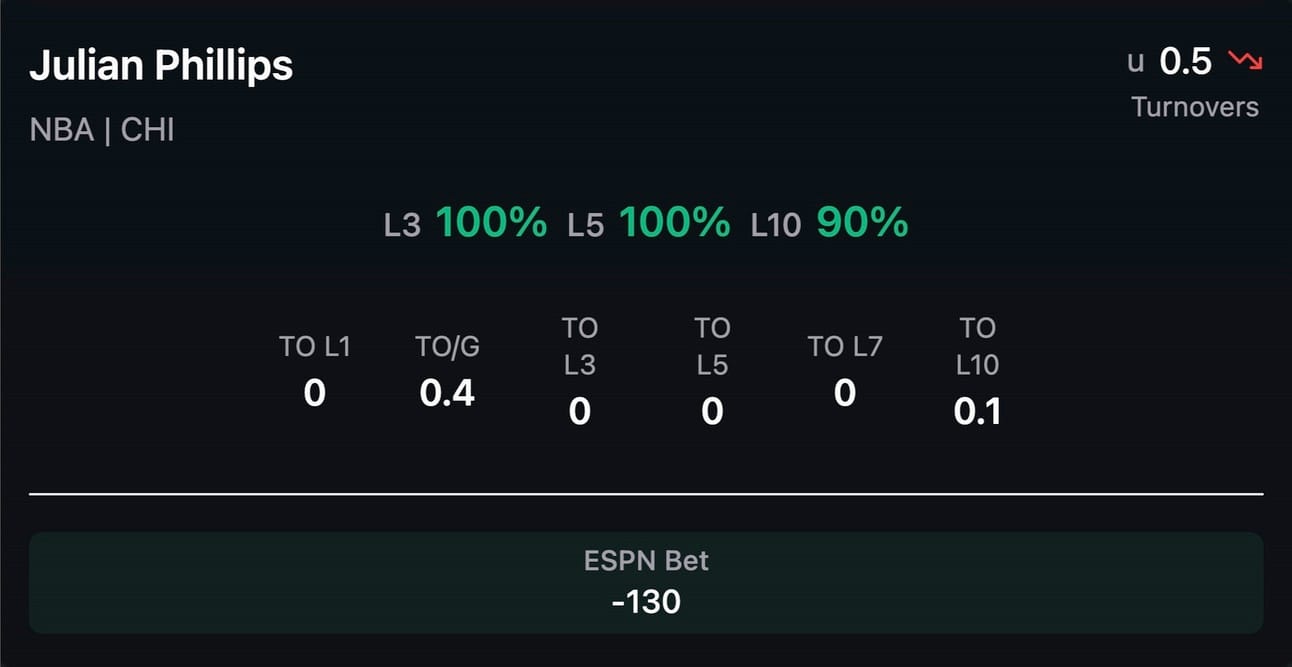Select the TO L3 stat column
This screenshot has width=1292, height=667.
(x=580, y=371)
